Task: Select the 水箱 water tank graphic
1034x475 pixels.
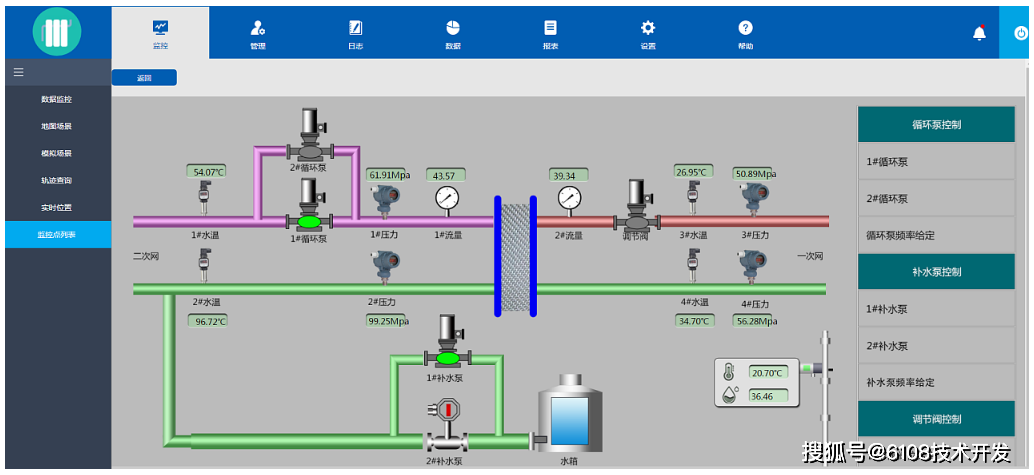Action: click(x=568, y=414)
